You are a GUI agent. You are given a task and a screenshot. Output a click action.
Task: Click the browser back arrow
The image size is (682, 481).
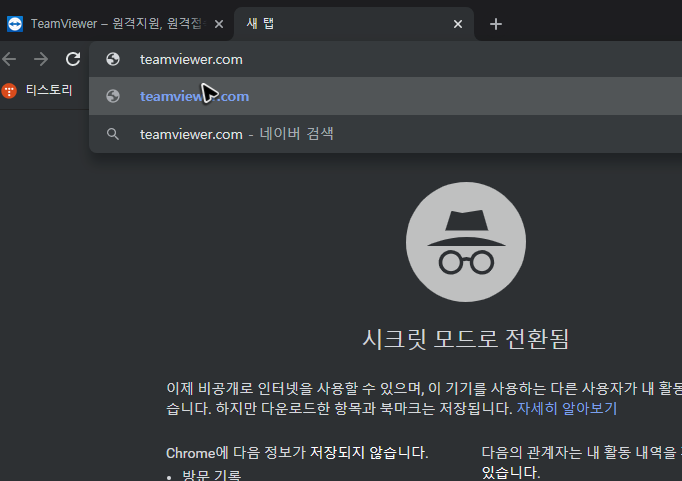pyautogui.click(x=9, y=59)
